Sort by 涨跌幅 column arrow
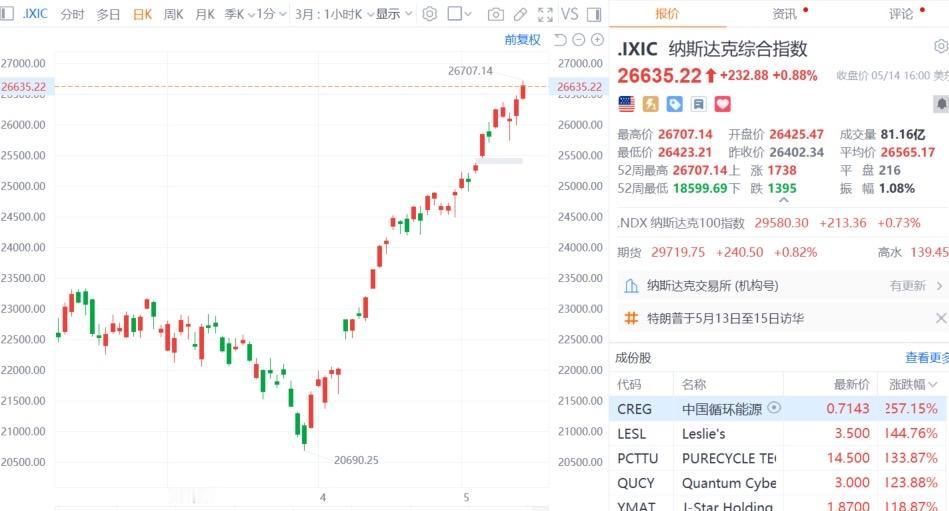 pos(932,384)
